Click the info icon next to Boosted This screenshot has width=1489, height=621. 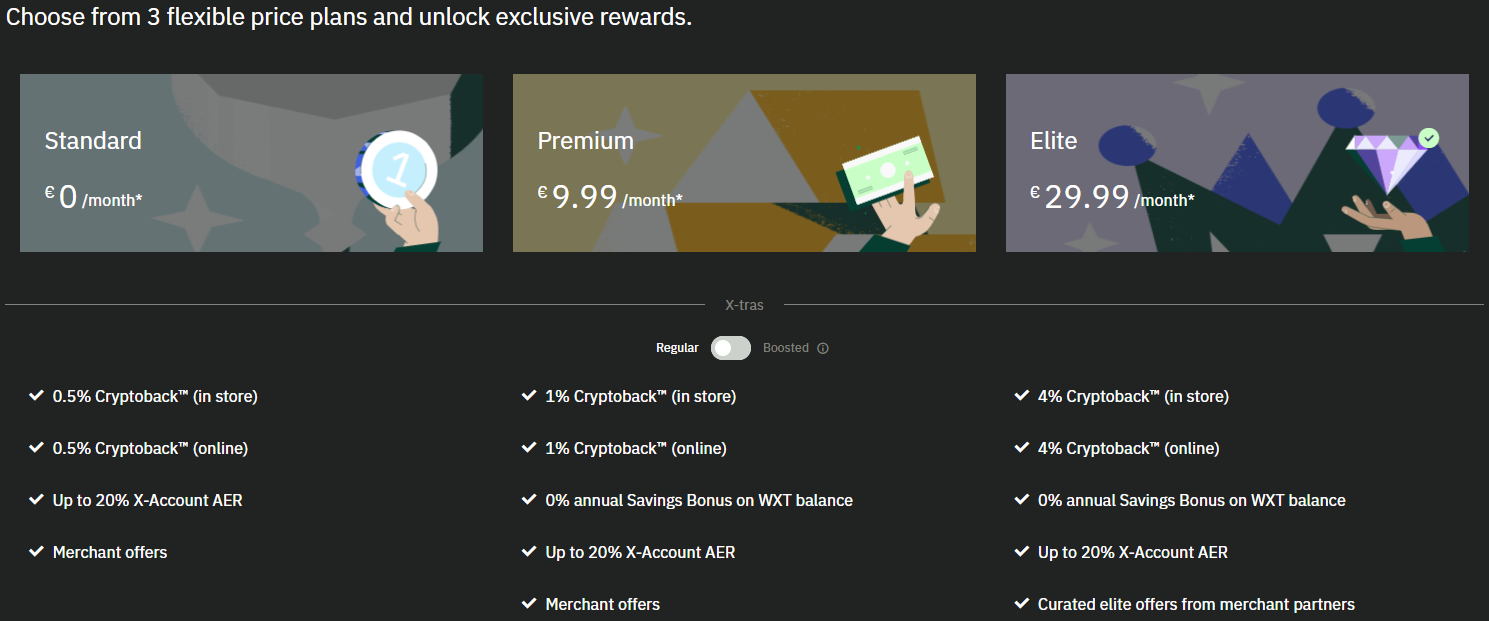pos(823,348)
